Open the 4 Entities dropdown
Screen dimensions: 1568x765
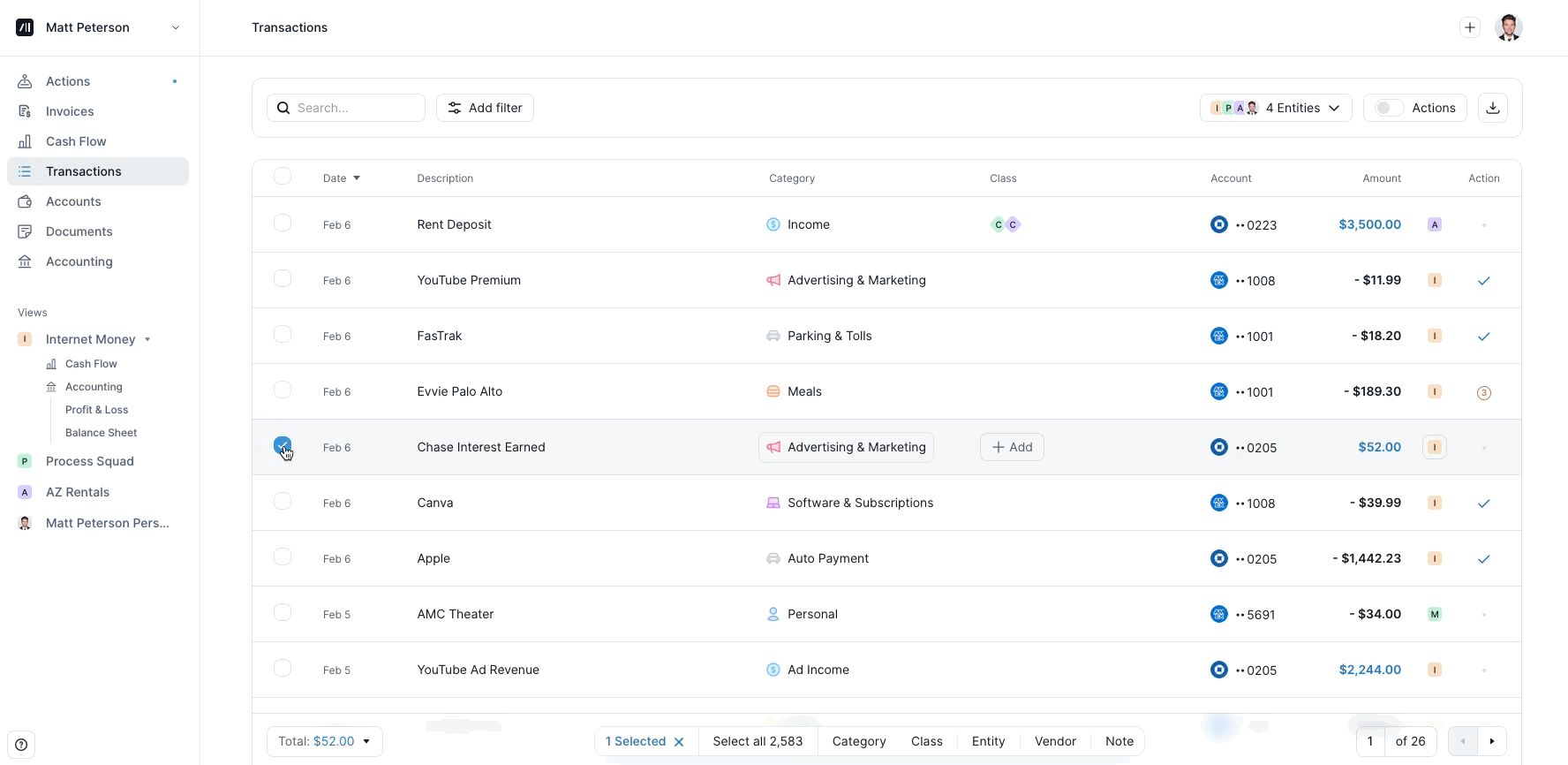(x=1275, y=108)
